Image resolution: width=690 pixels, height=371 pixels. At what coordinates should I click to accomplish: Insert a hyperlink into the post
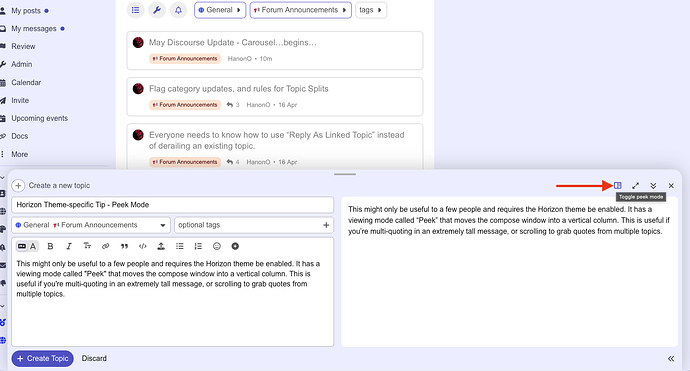click(106, 246)
